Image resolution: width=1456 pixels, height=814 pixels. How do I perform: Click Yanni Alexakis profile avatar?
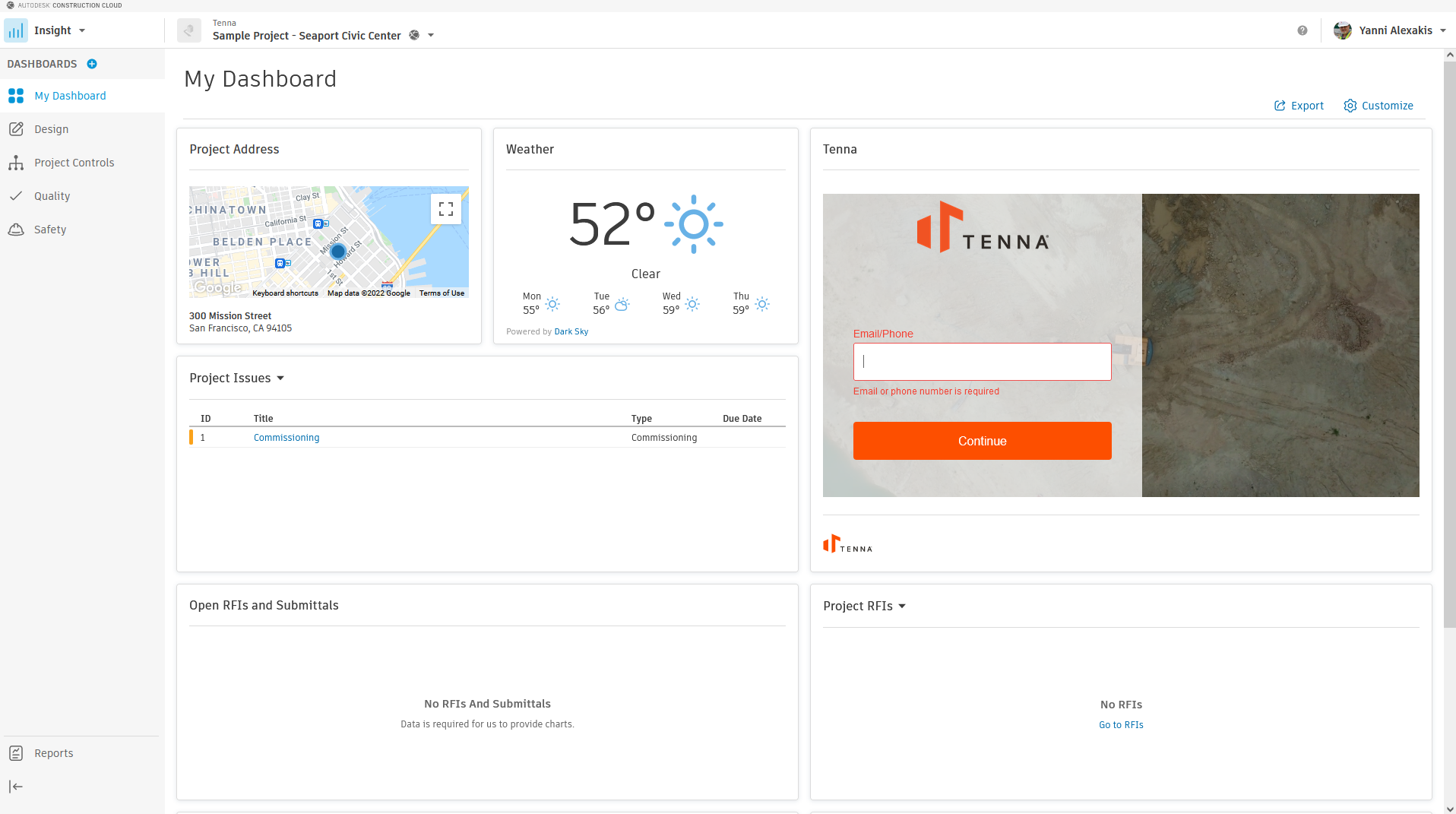click(x=1343, y=30)
